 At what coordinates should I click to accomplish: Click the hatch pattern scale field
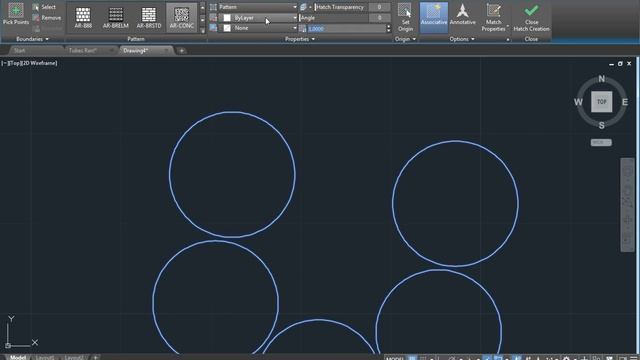347,29
